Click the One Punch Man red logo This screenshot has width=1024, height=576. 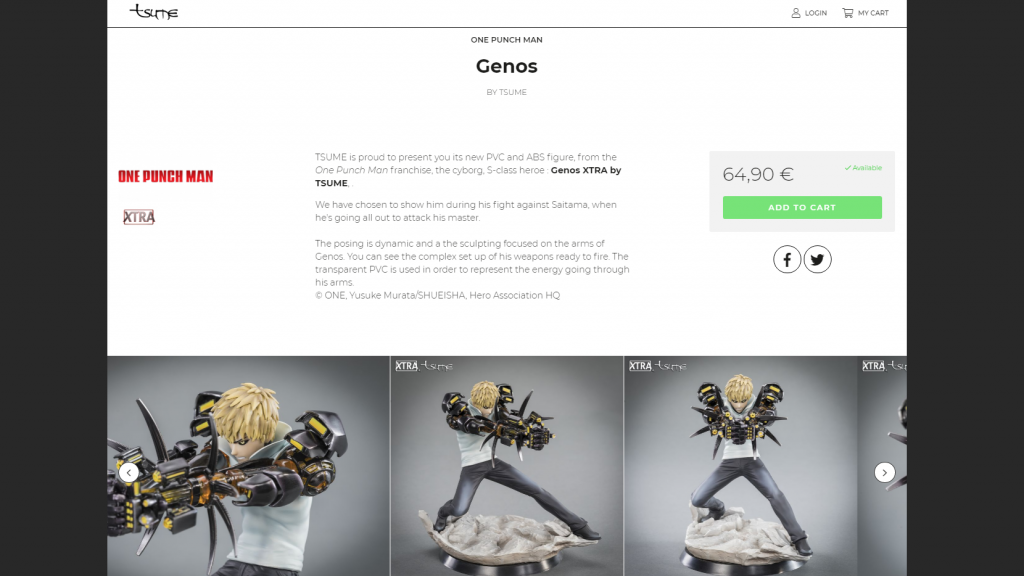[165, 176]
